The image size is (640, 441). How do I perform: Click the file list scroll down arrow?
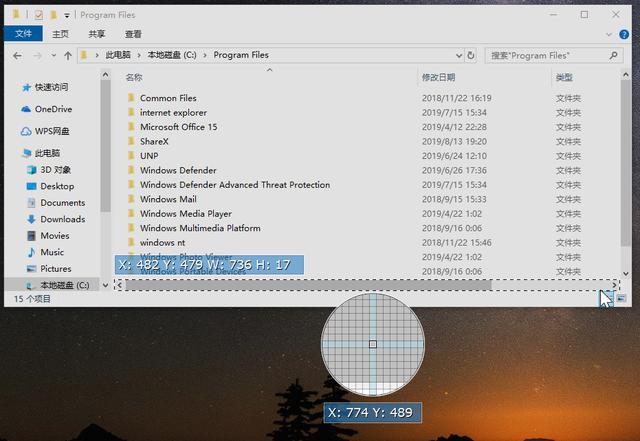(625, 273)
